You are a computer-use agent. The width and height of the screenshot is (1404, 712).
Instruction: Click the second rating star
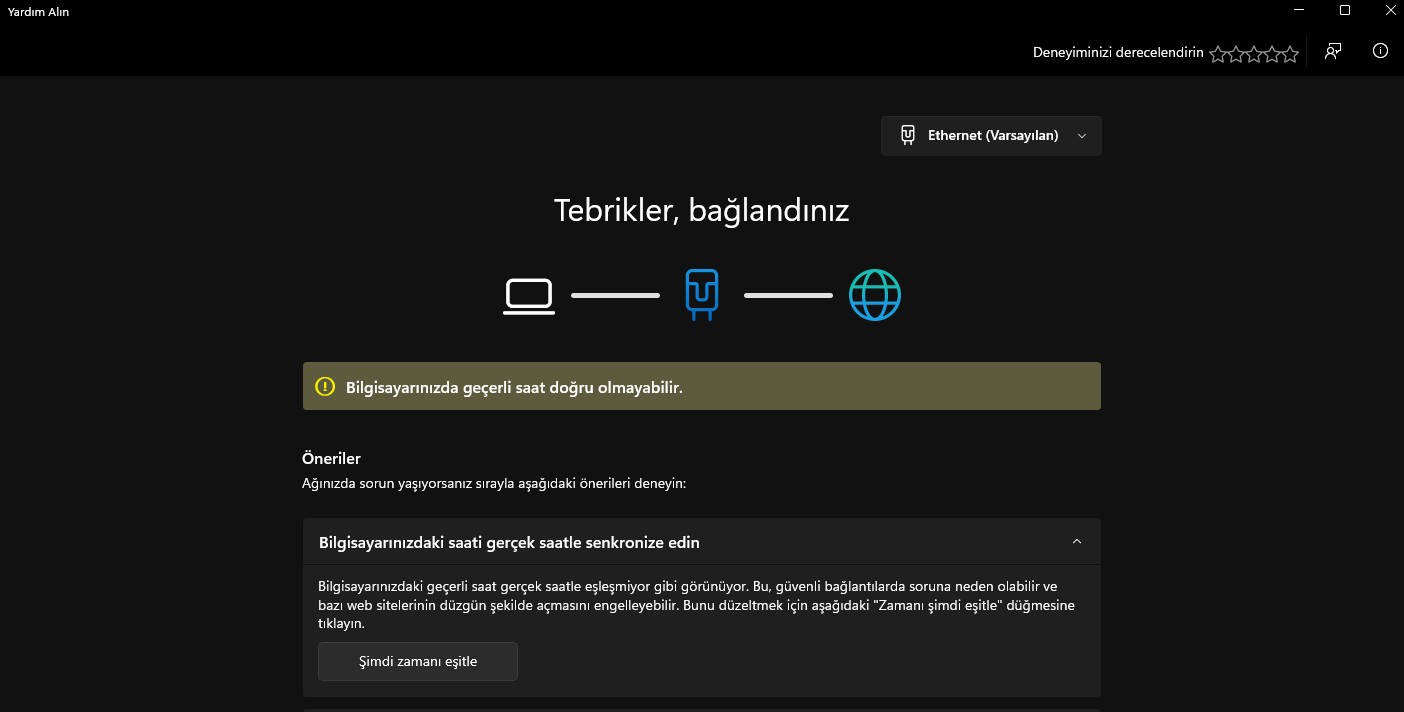click(1236, 53)
